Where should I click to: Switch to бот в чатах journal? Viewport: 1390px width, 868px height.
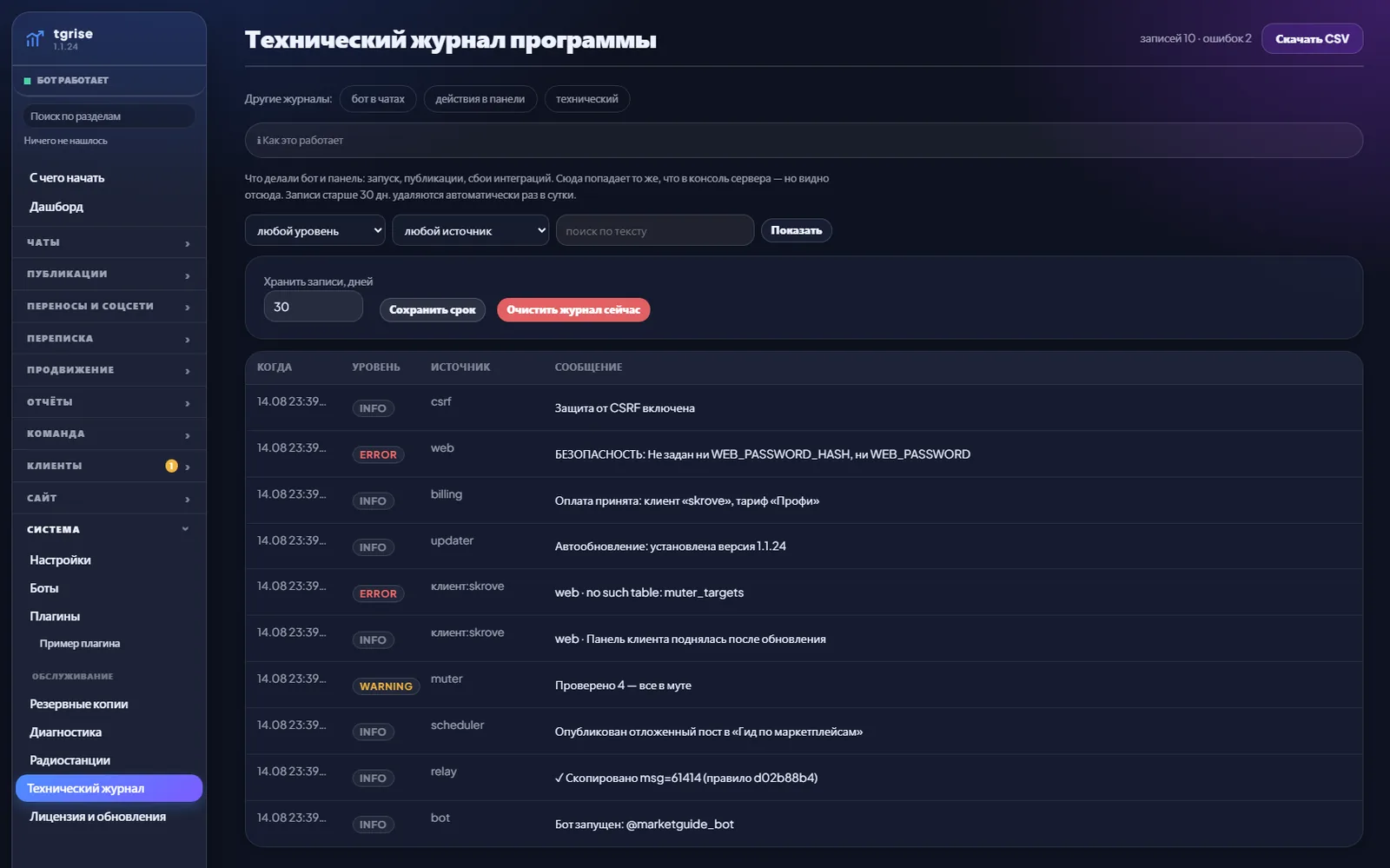pyautogui.click(x=378, y=99)
